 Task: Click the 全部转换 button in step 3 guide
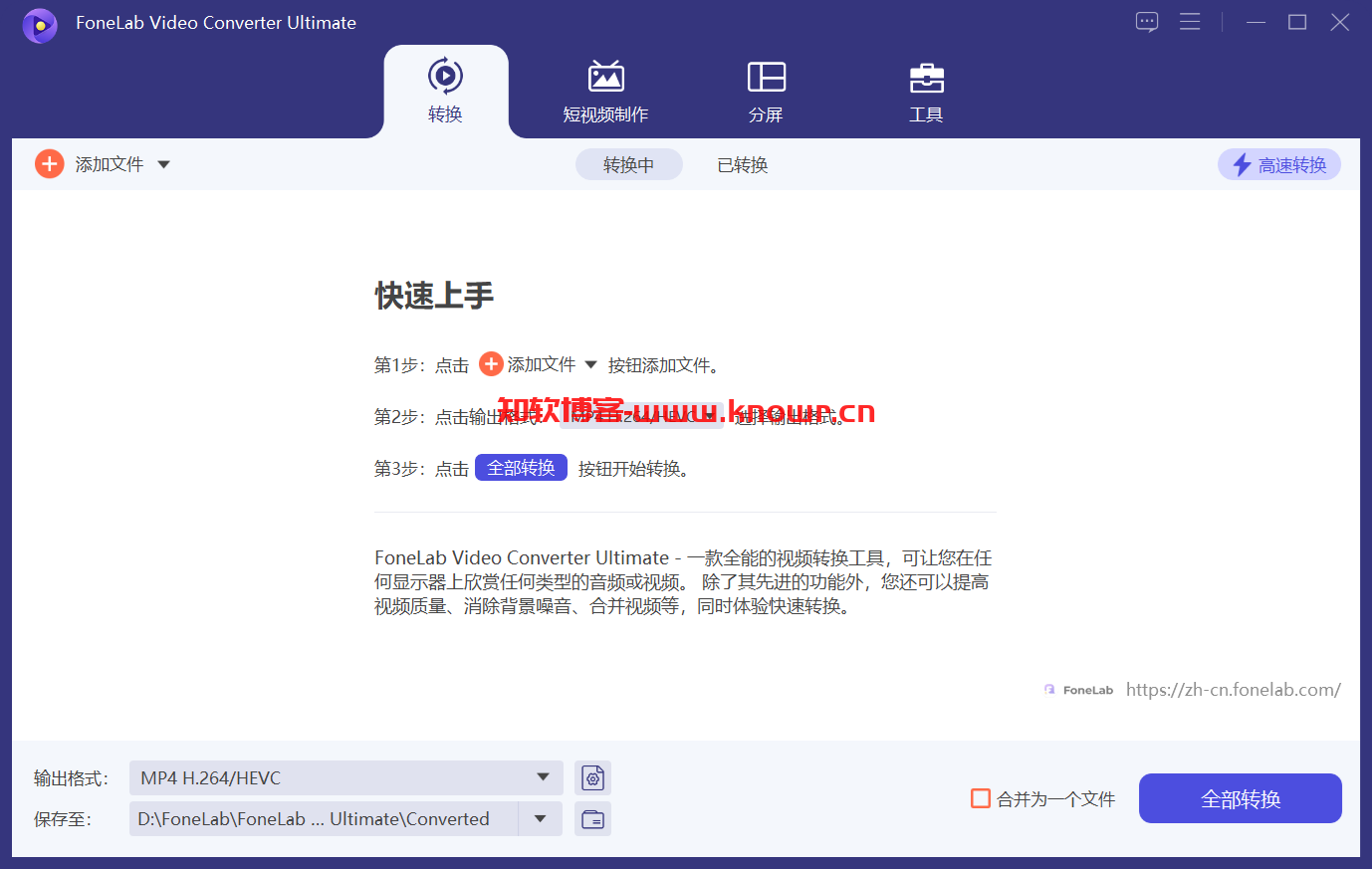click(521, 468)
